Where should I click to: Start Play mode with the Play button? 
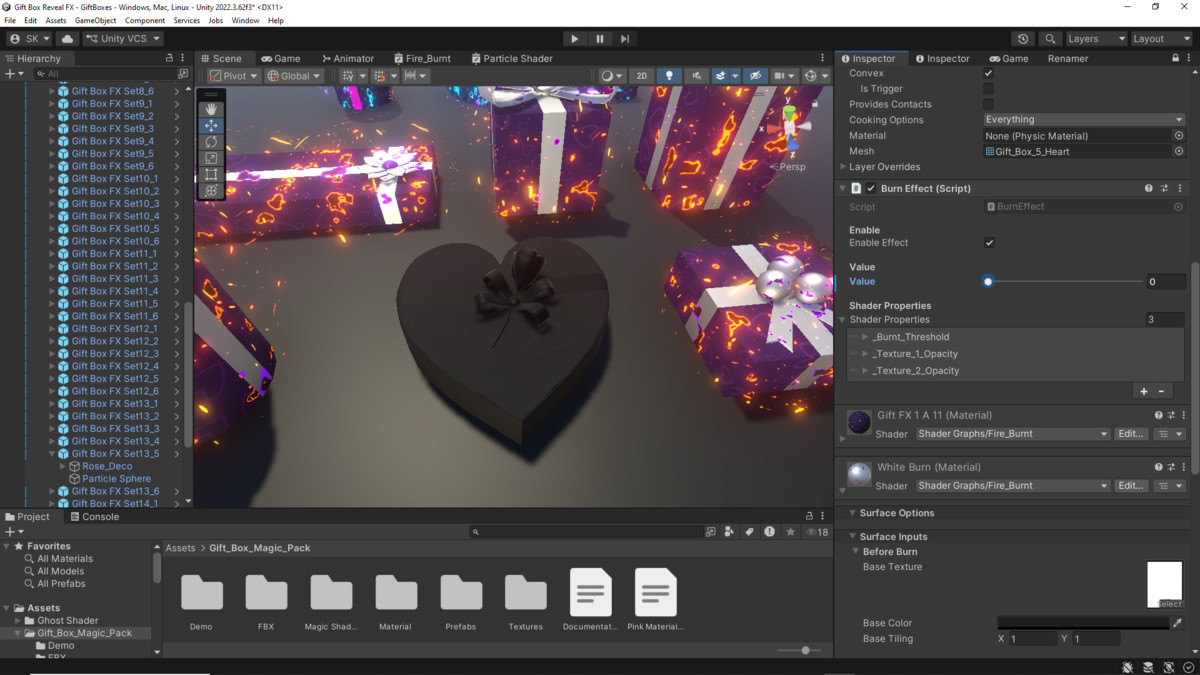coord(574,39)
